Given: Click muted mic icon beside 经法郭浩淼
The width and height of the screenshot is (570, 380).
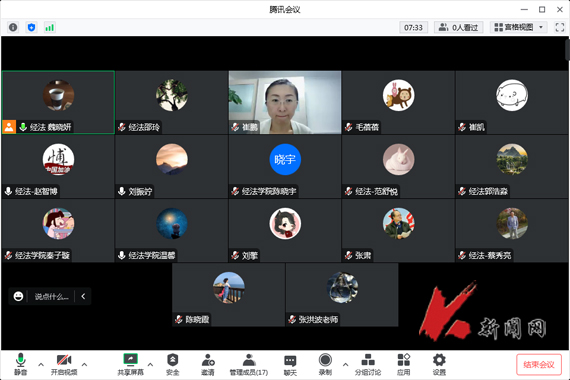Looking at the screenshot, I should pyautogui.click(x=462, y=191).
